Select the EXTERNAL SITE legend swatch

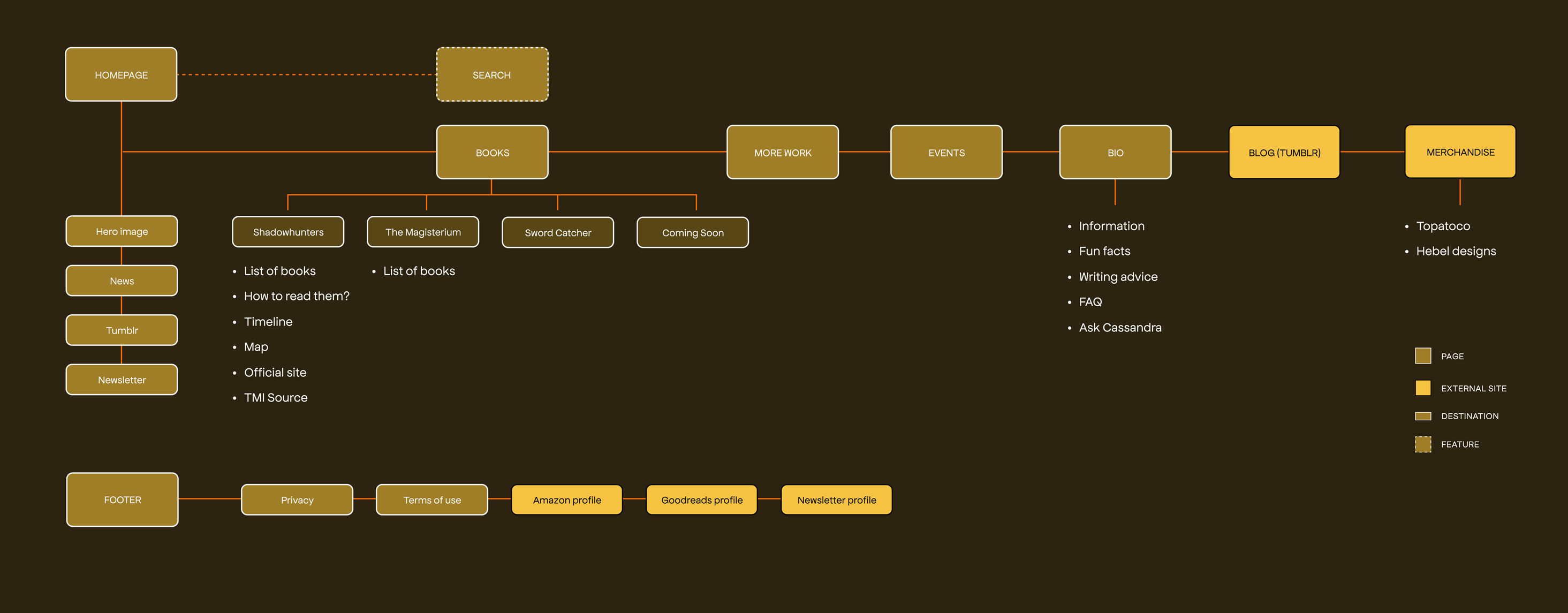pyautogui.click(x=1422, y=388)
